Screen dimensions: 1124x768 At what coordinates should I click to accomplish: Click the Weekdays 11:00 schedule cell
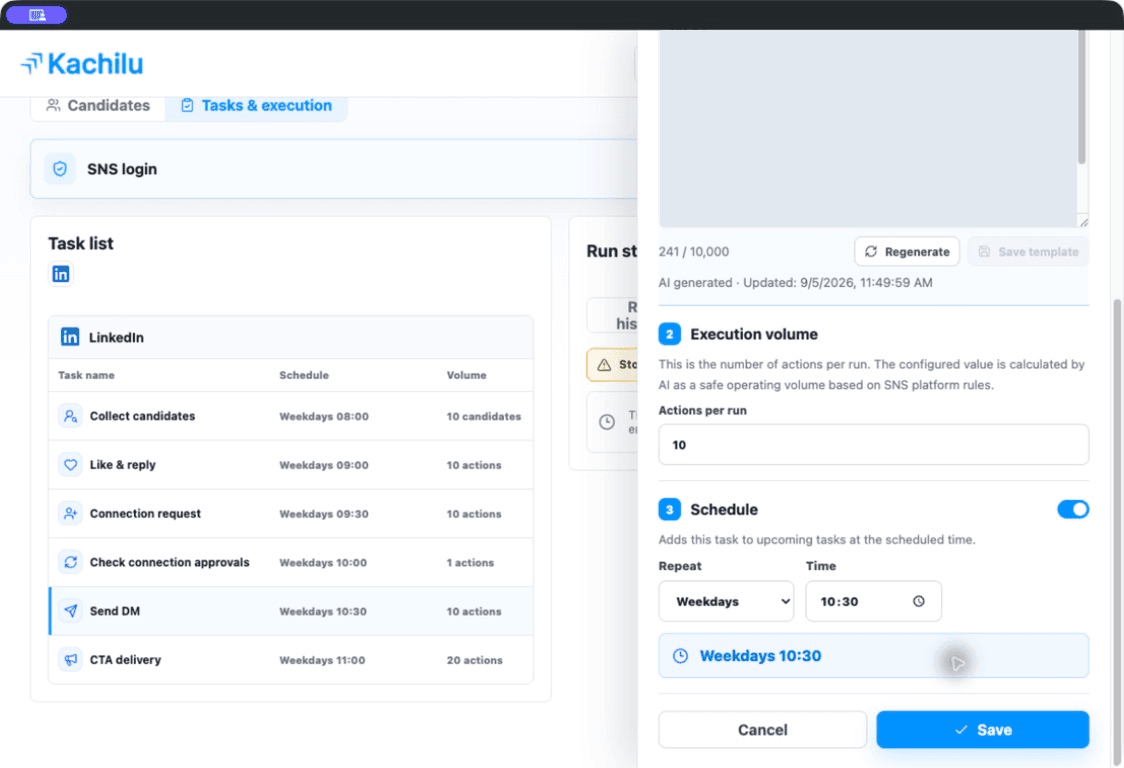click(x=322, y=660)
